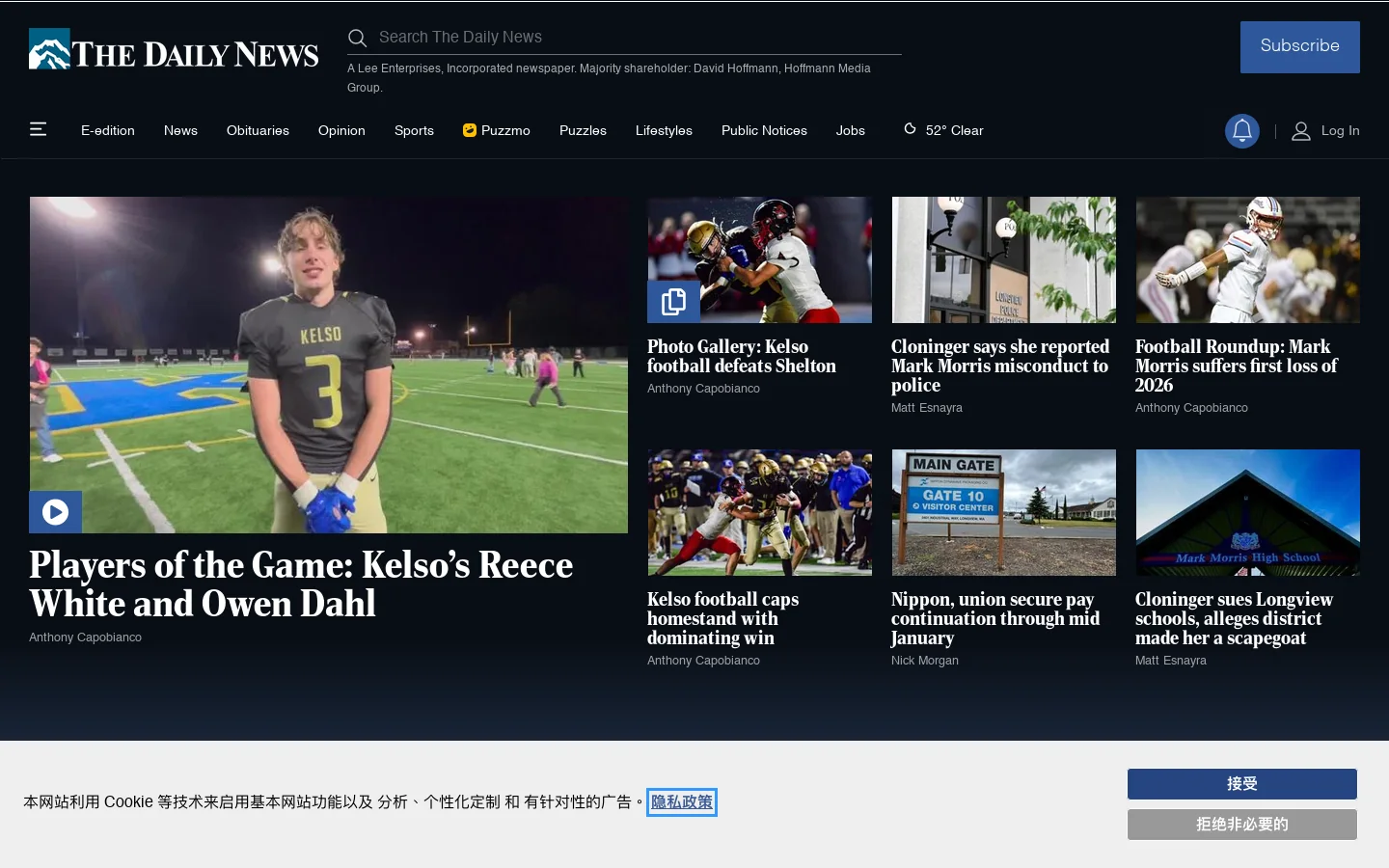
Task: Click the weather moon icon
Action: tap(910, 128)
